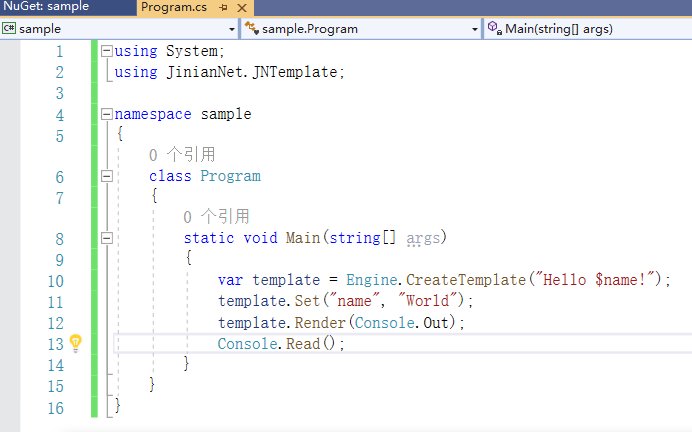The height and width of the screenshot is (432, 692).
Task: Click the Main method name
Action: pos(303,238)
